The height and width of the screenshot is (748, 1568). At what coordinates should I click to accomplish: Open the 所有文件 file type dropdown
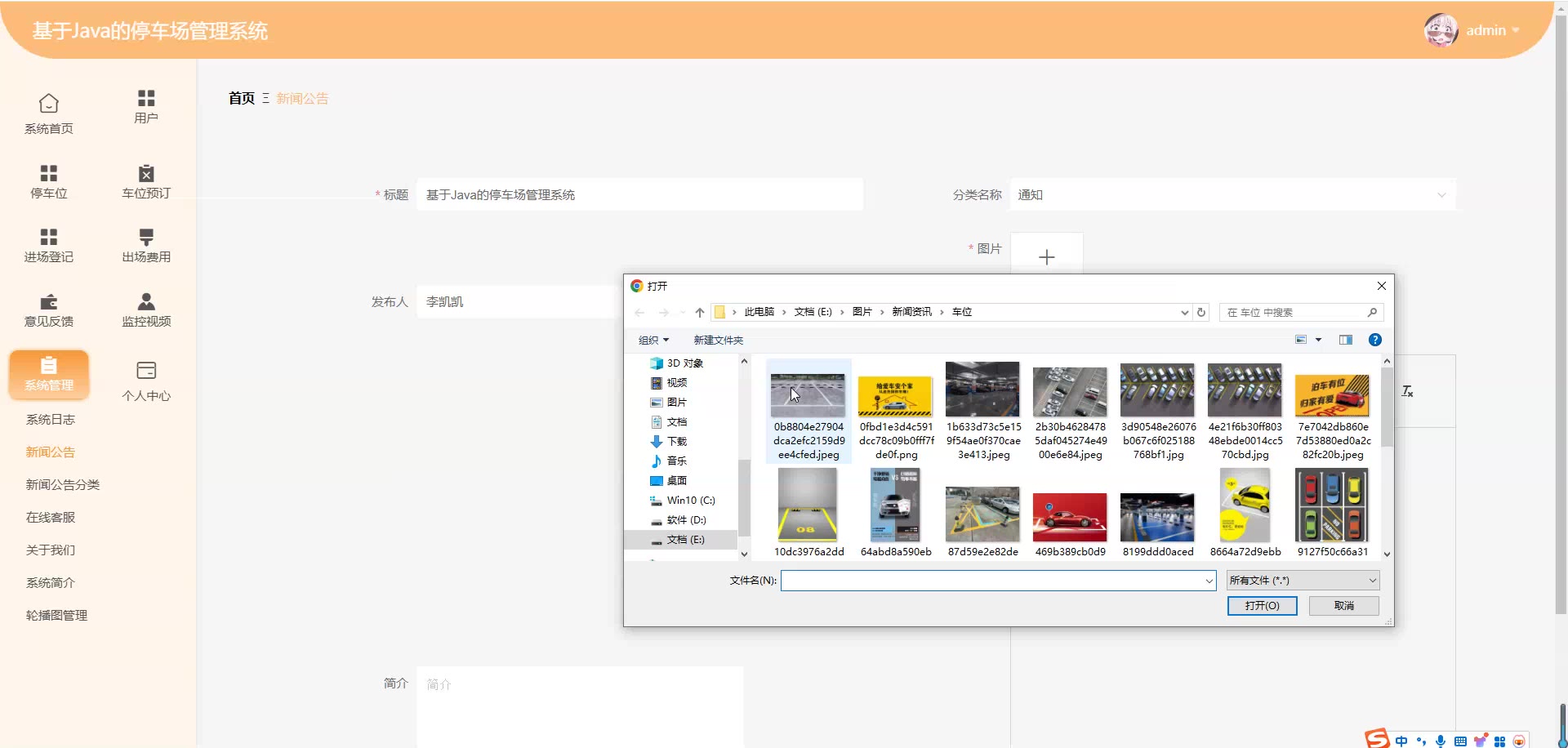point(1303,581)
